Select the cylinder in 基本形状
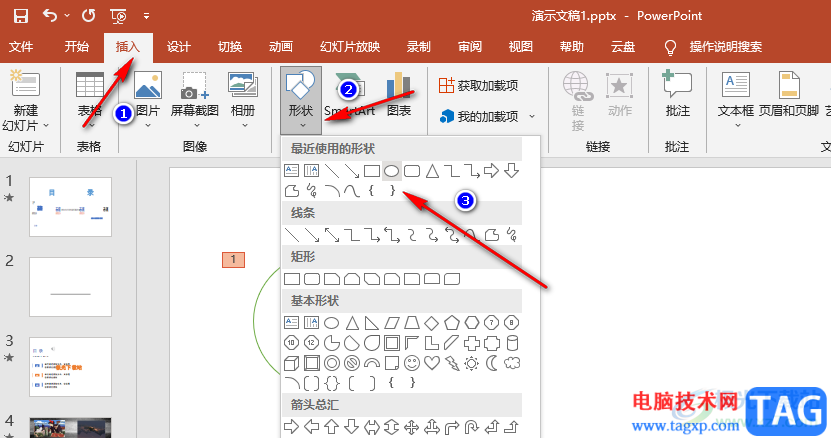 pyautogui.click(x=512, y=343)
